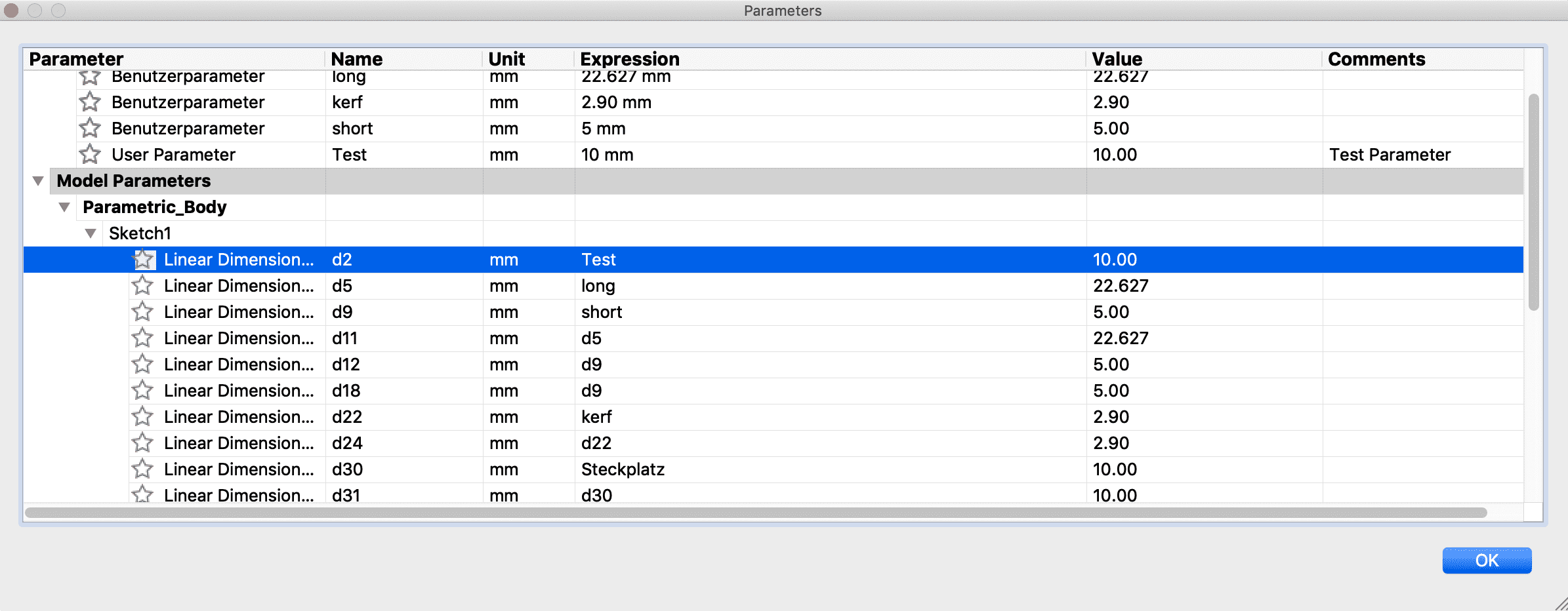Screen dimensions: 1568x611
Task: Collapse the Model Parameters section
Action: point(38,181)
